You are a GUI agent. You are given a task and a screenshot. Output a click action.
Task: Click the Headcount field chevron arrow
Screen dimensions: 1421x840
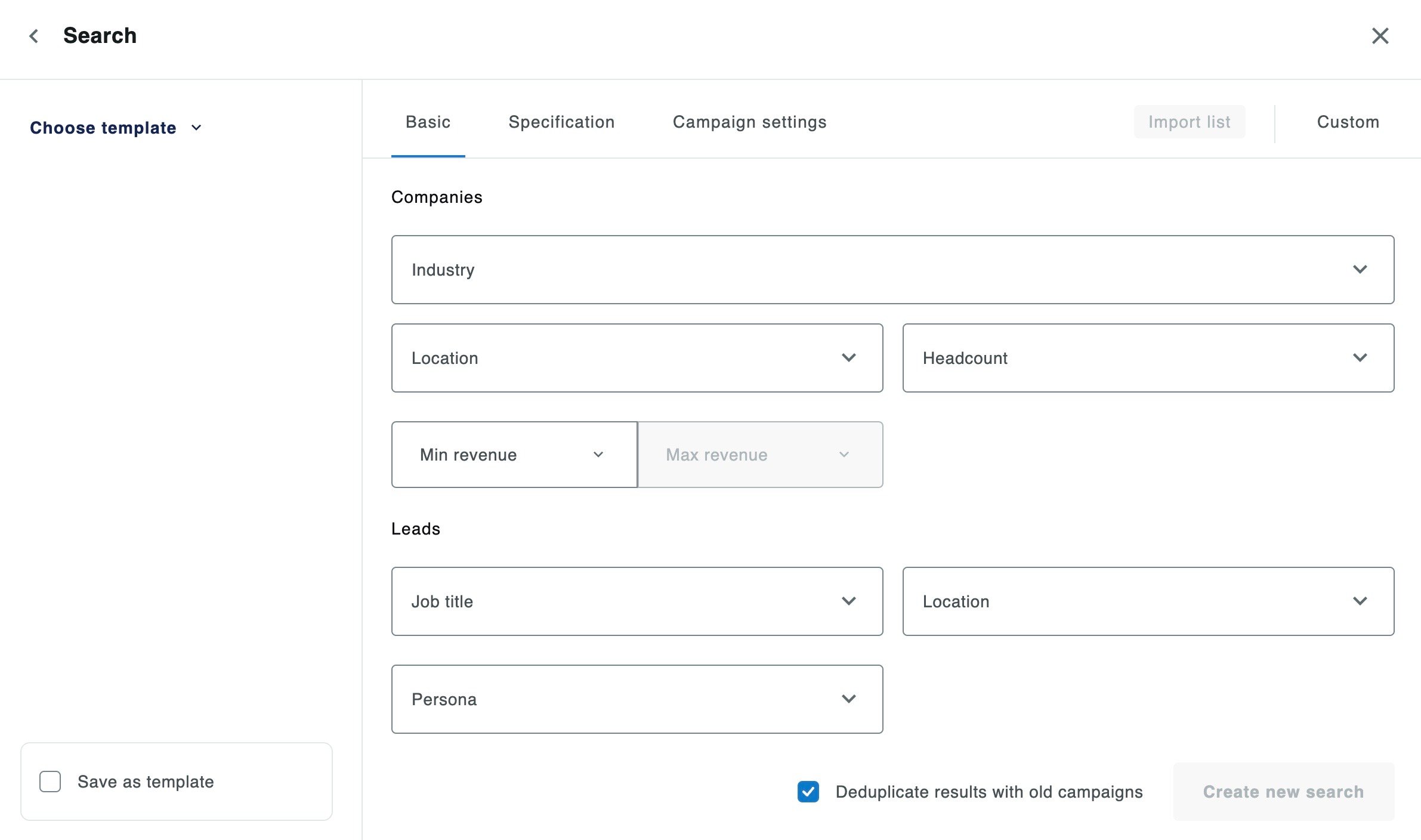tap(1360, 358)
